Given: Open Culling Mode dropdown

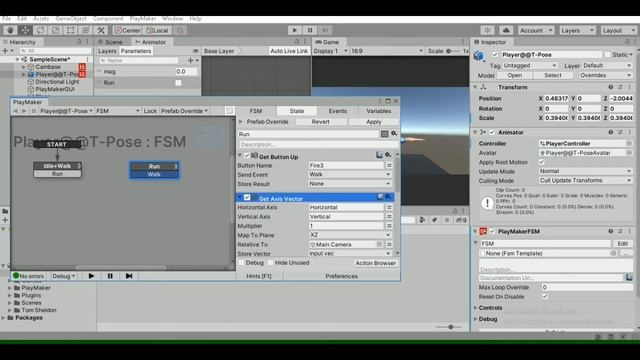Looking at the screenshot, I should point(585,180).
